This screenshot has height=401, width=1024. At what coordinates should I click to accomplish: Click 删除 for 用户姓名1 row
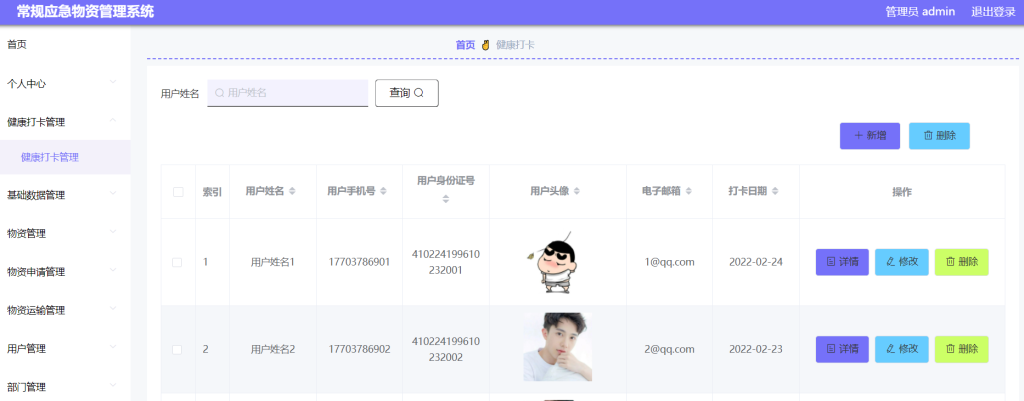click(x=961, y=262)
